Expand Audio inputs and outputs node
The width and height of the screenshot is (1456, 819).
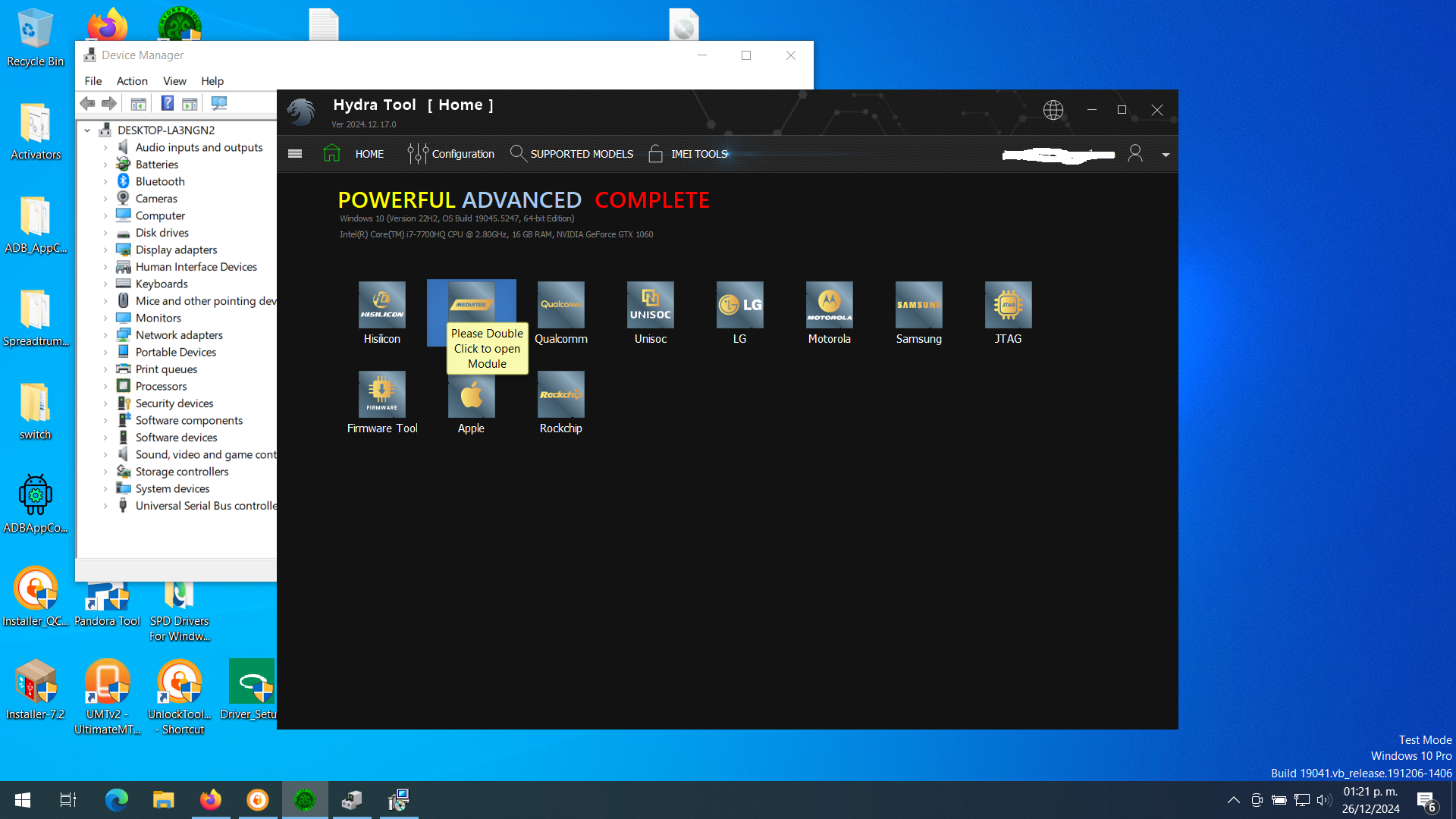pos(105,148)
